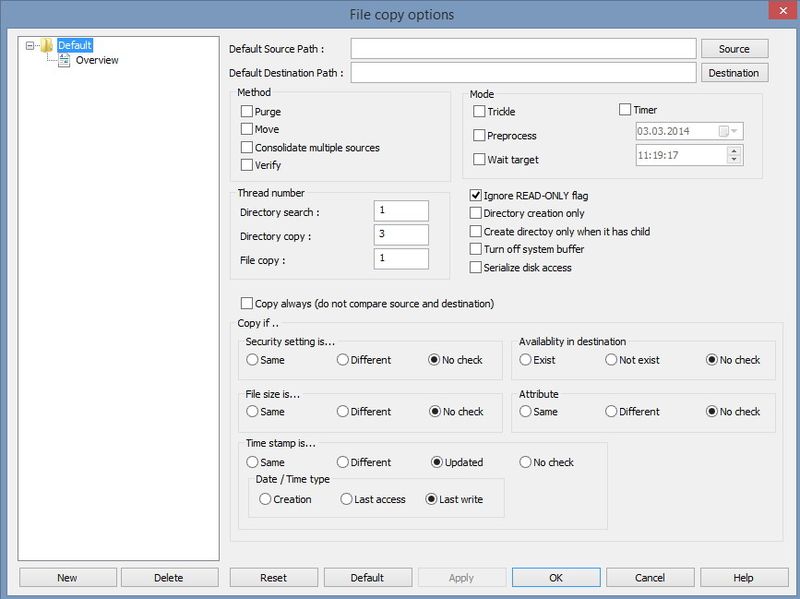Click the Default folder icon in tree
Screen dimensions: 800x599
pos(46,45)
